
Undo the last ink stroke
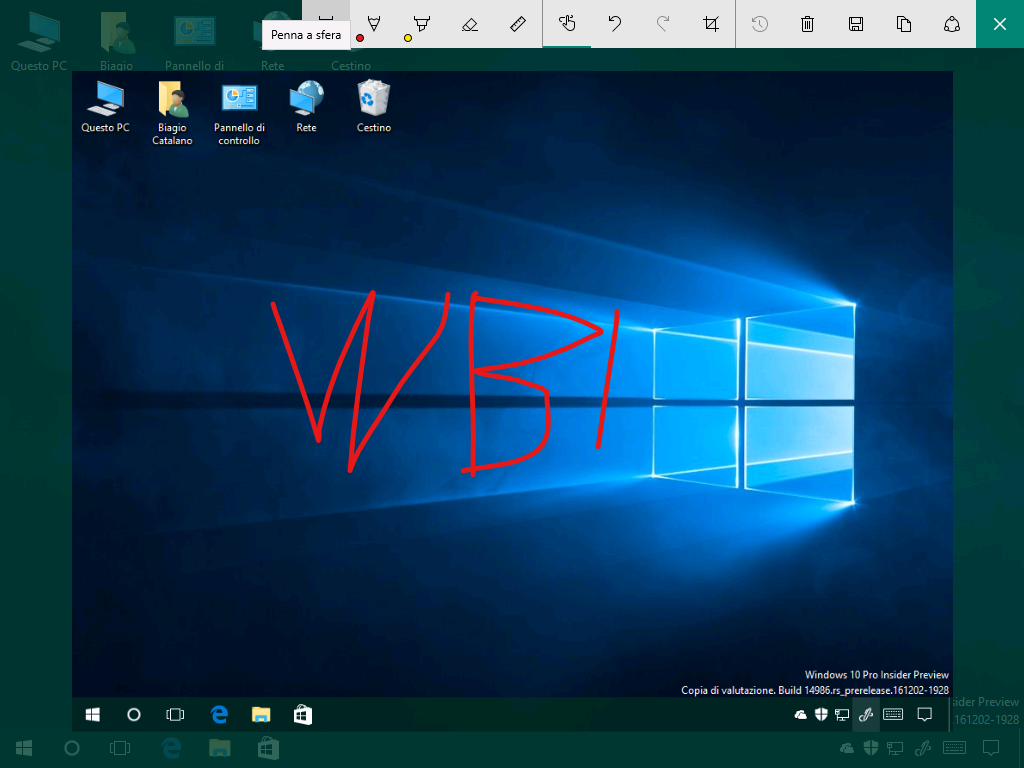pyautogui.click(x=615, y=24)
